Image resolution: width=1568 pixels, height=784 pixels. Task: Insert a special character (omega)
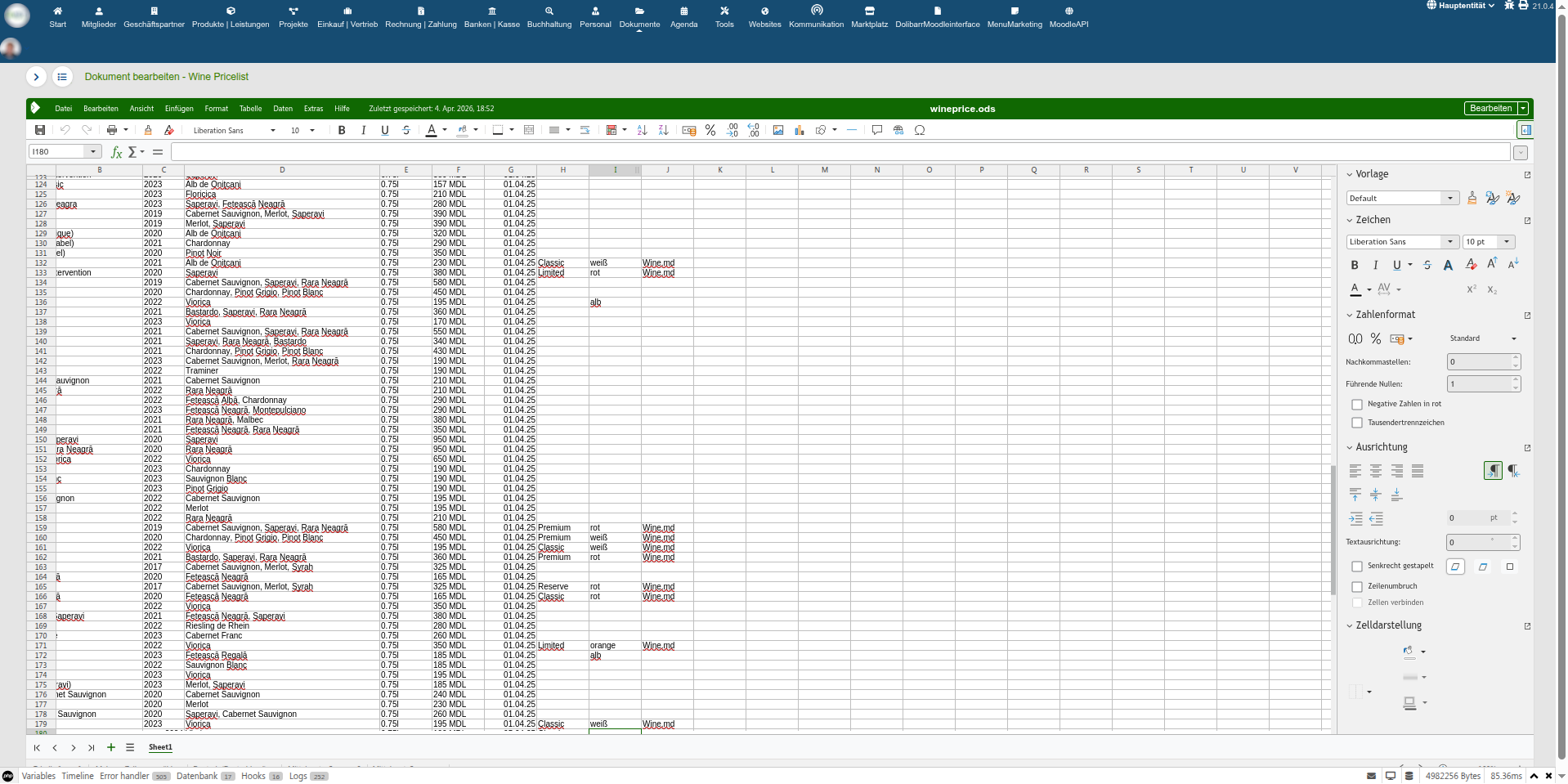[920, 130]
